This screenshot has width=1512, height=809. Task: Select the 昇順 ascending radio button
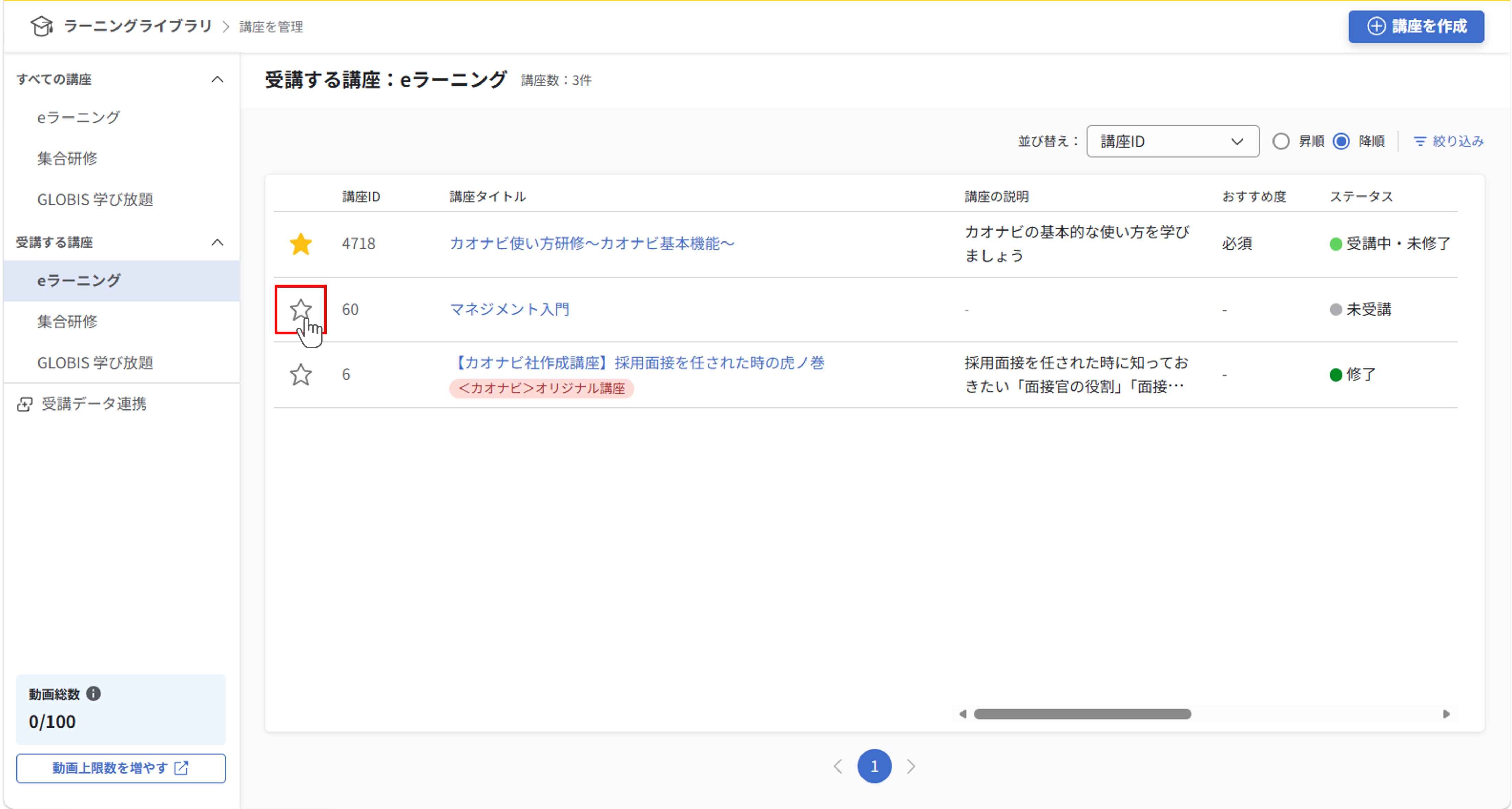pyautogui.click(x=1281, y=142)
